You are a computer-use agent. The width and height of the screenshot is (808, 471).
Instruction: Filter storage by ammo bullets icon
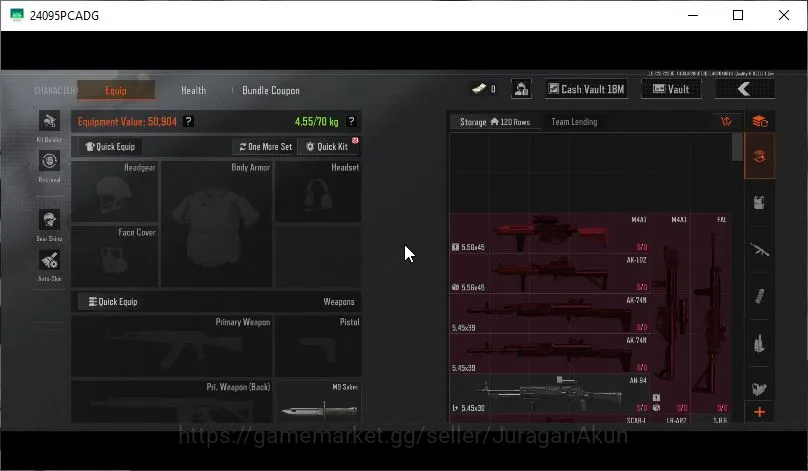tap(760, 343)
